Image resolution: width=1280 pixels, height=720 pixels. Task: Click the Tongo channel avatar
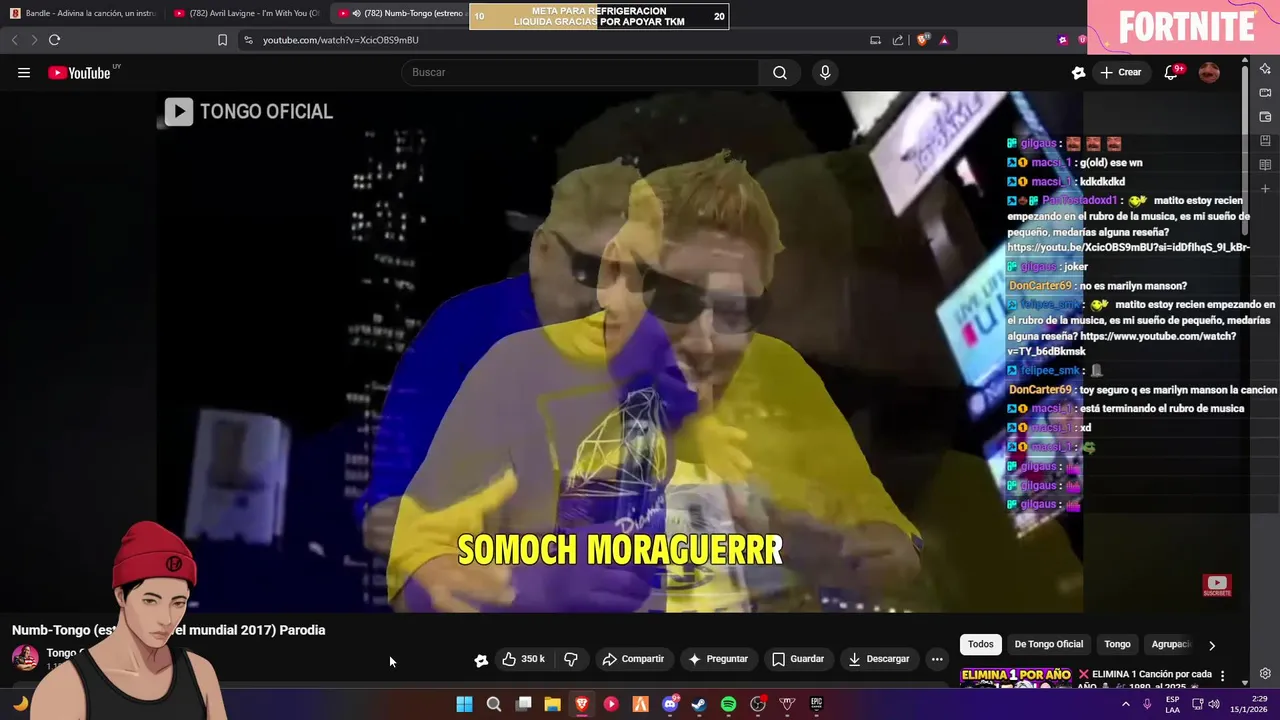coord(25,657)
